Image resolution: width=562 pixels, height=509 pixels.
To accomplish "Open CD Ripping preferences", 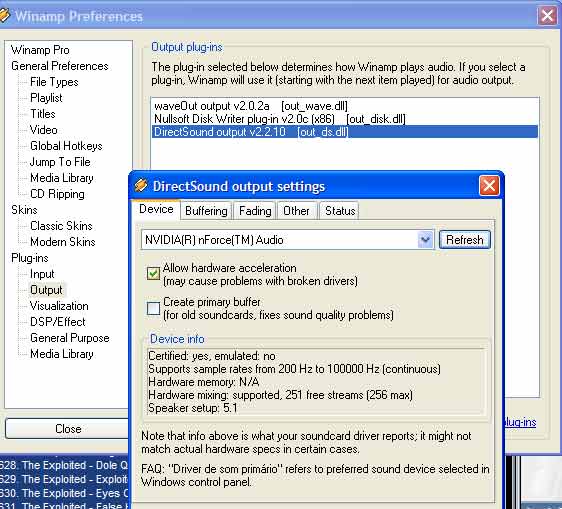I will click(x=57, y=194).
